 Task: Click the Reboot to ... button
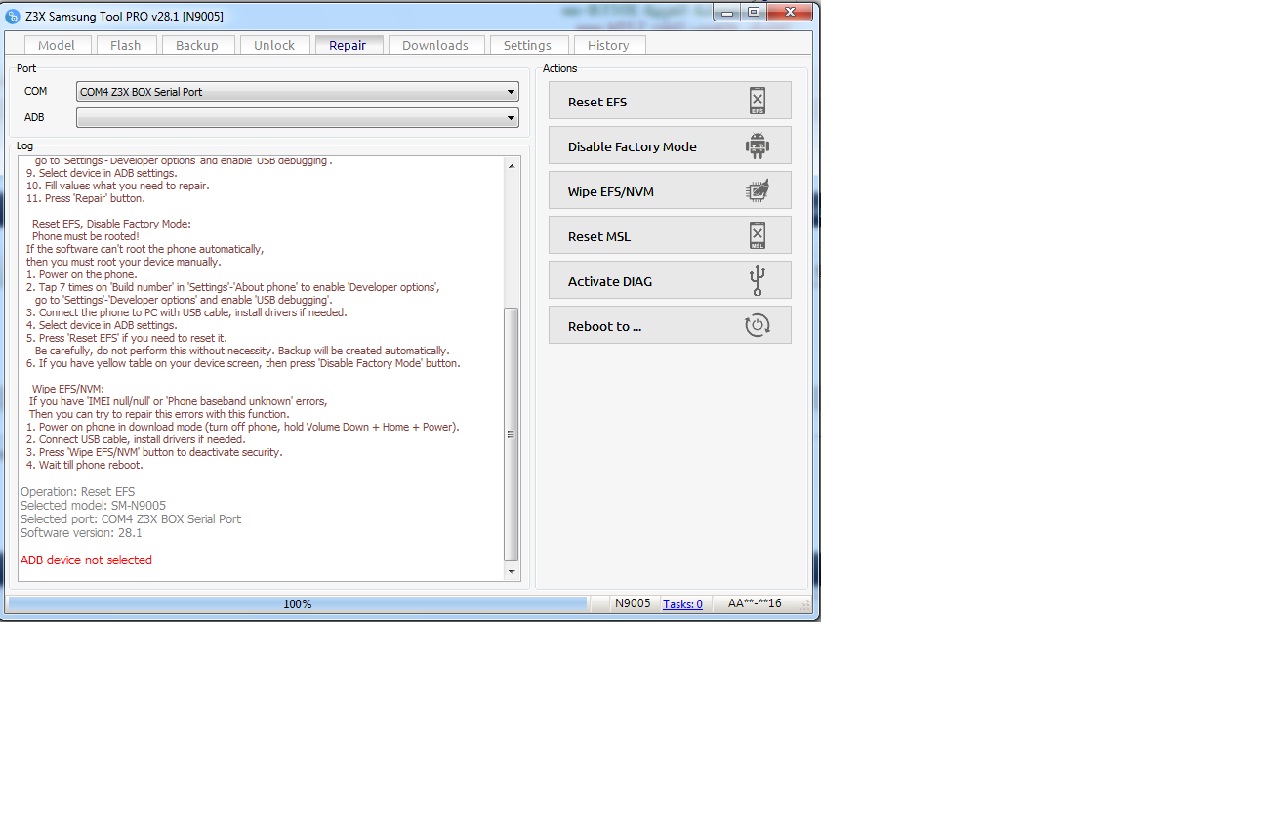pos(670,326)
